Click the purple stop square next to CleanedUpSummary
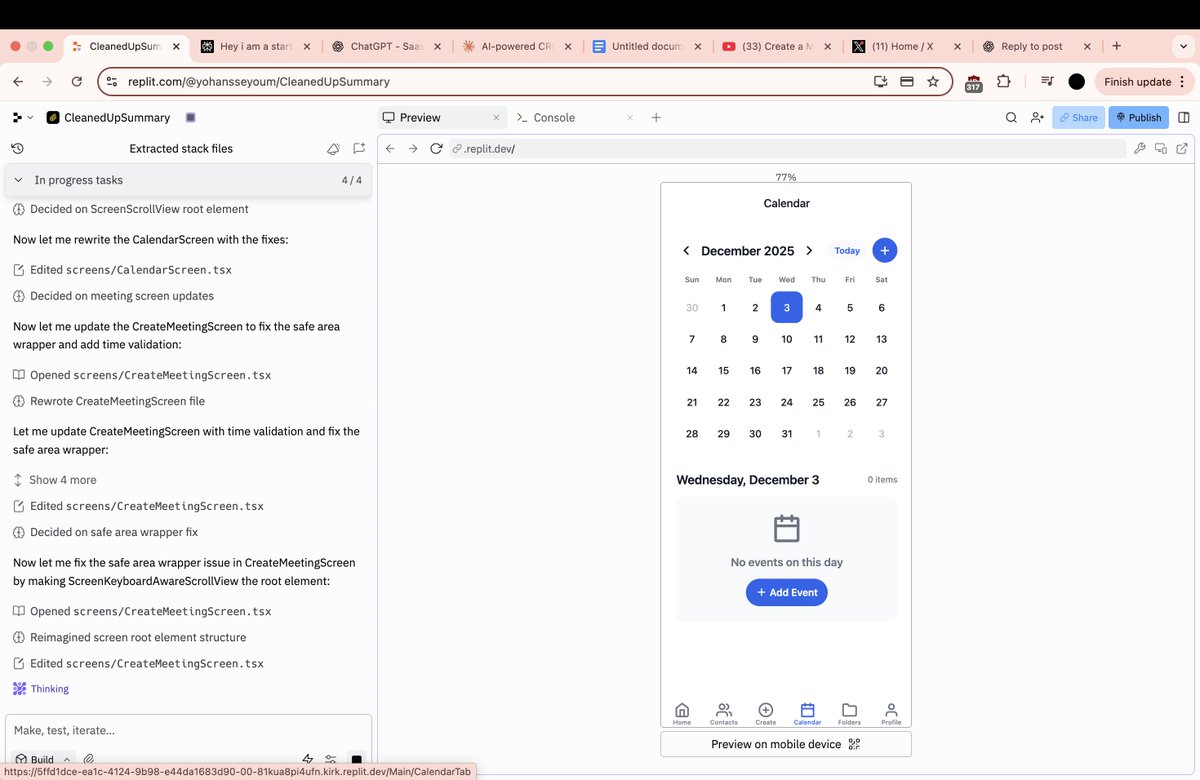The image size is (1200, 780). (x=190, y=117)
